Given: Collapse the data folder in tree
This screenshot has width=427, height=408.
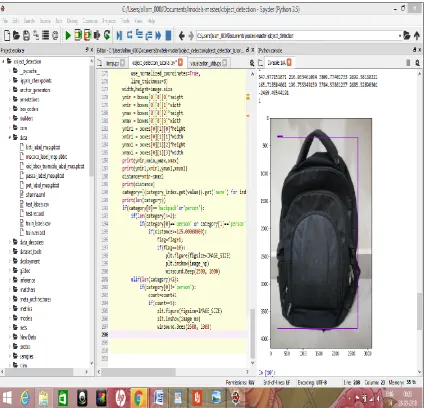Looking at the screenshot, I should click(10, 137).
